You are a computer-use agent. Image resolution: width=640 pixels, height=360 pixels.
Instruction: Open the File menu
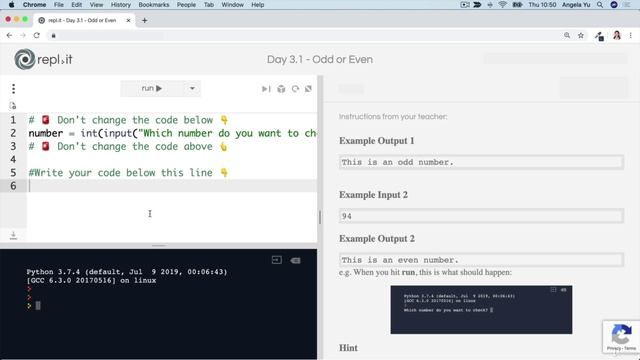59,5
